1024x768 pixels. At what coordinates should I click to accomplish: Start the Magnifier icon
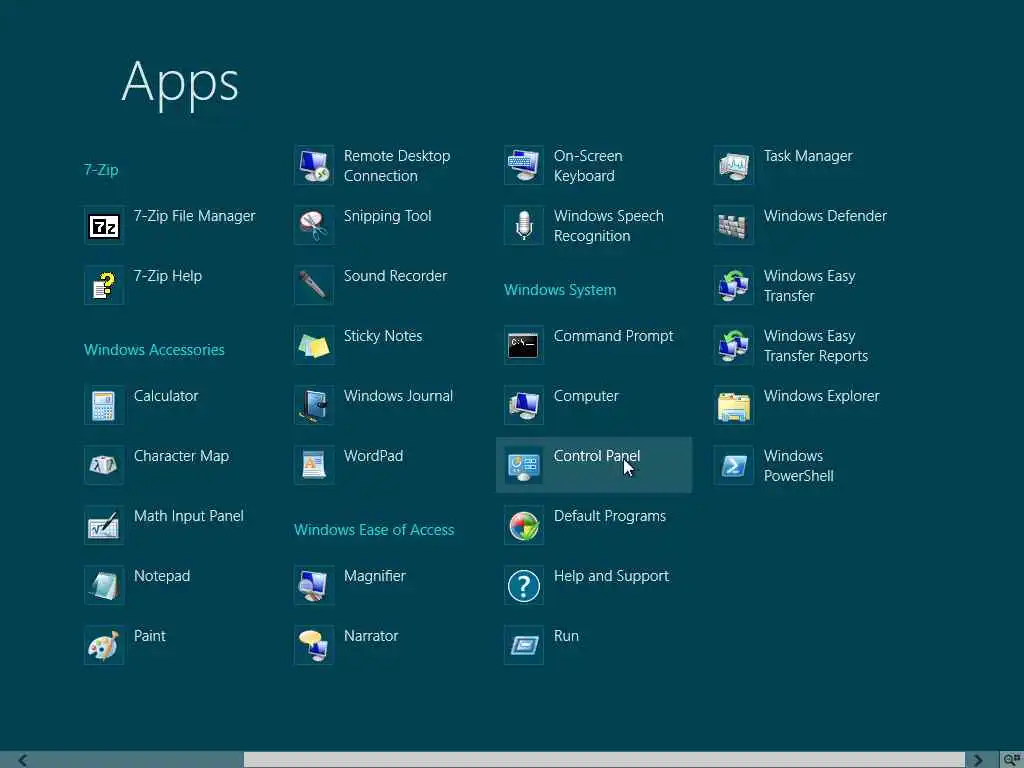314,586
